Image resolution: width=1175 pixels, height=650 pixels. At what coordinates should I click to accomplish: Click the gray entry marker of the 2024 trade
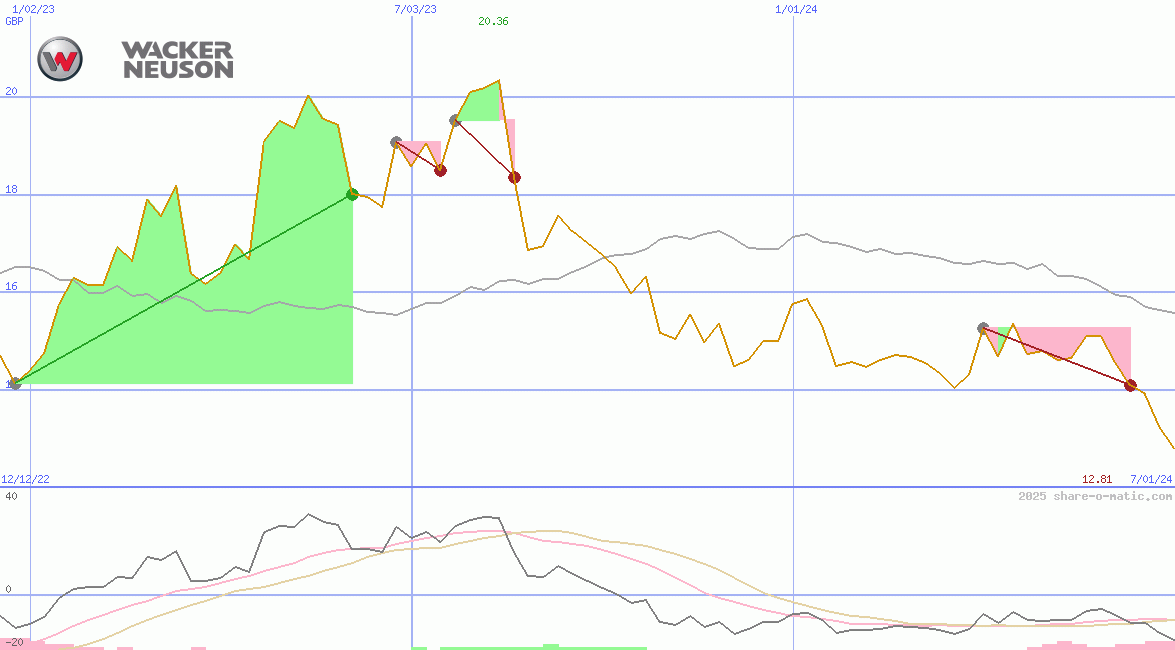point(983,328)
